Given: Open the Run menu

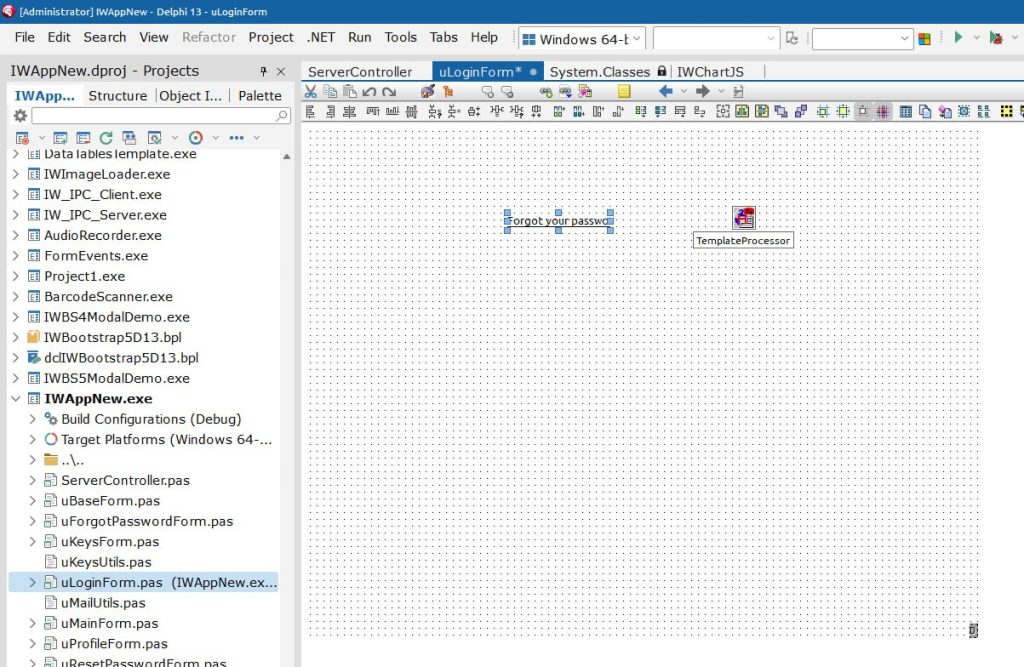Looking at the screenshot, I should tap(359, 37).
